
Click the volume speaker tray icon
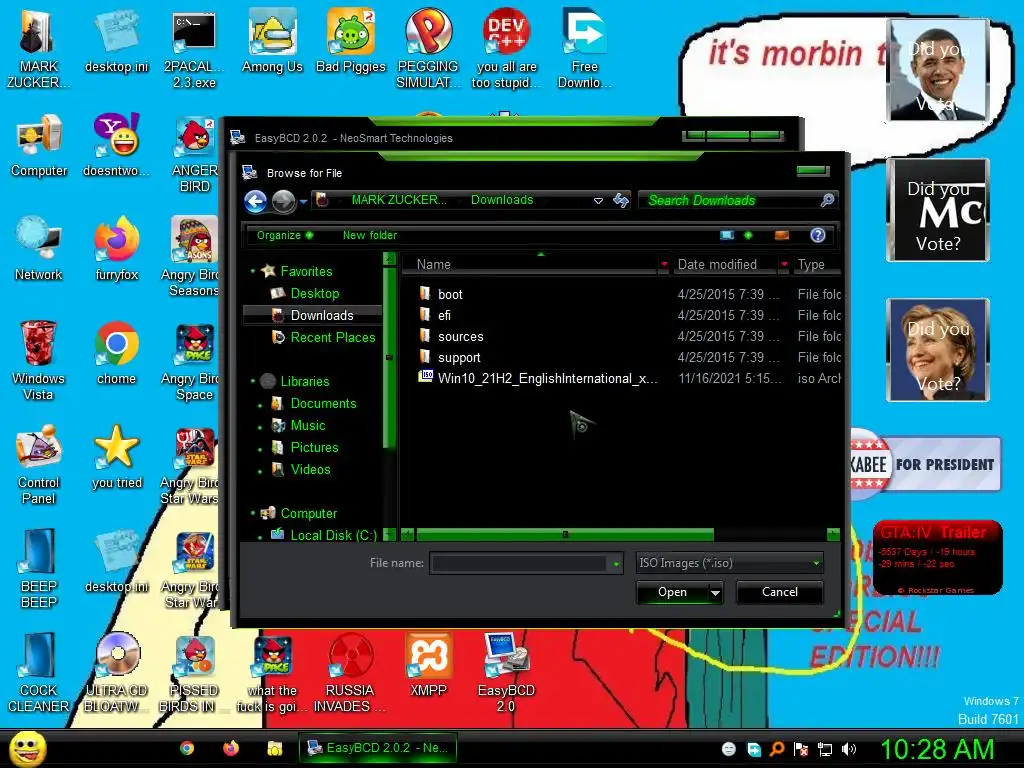click(849, 749)
